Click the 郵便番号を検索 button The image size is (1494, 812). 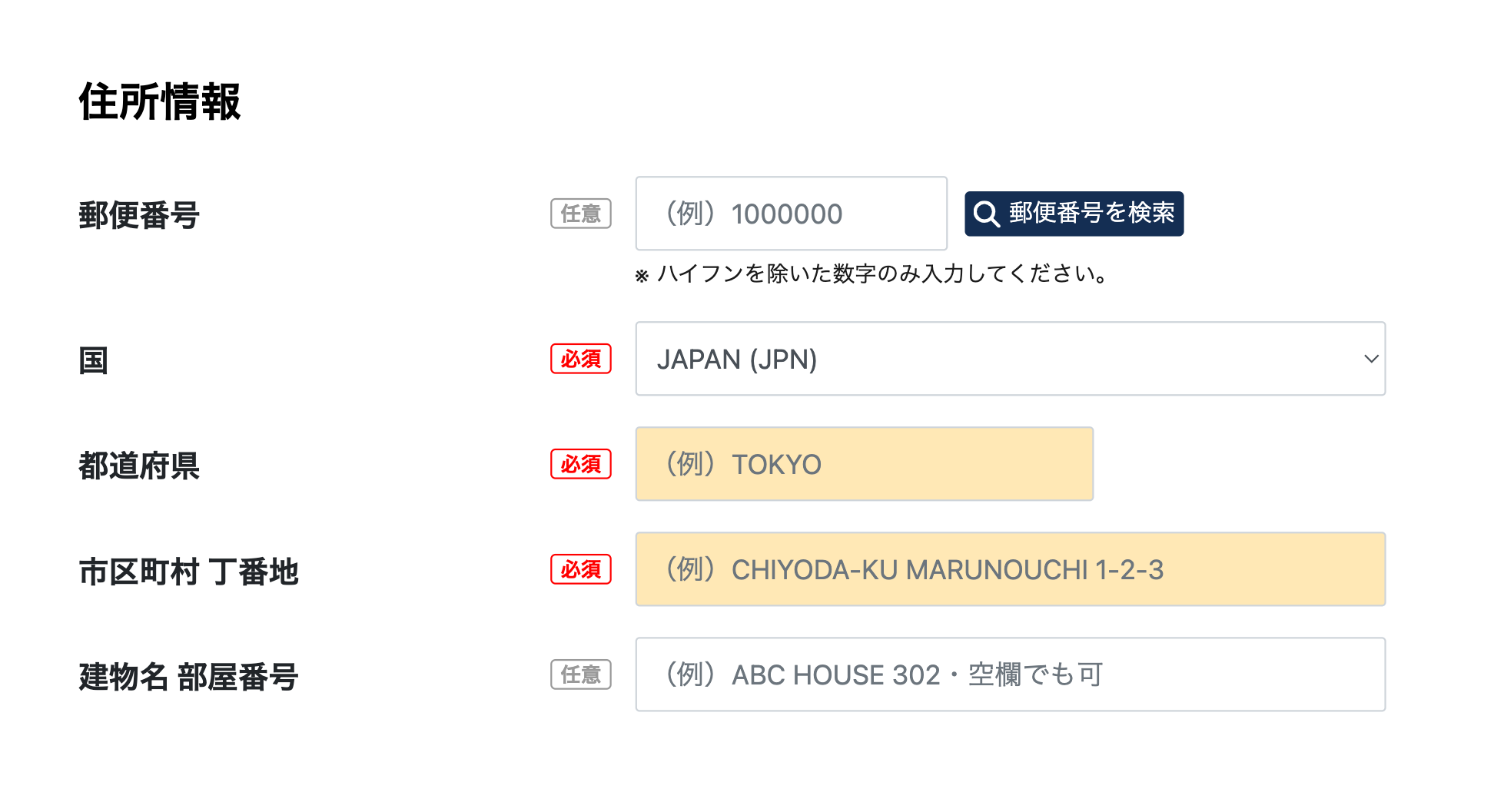point(1074,214)
